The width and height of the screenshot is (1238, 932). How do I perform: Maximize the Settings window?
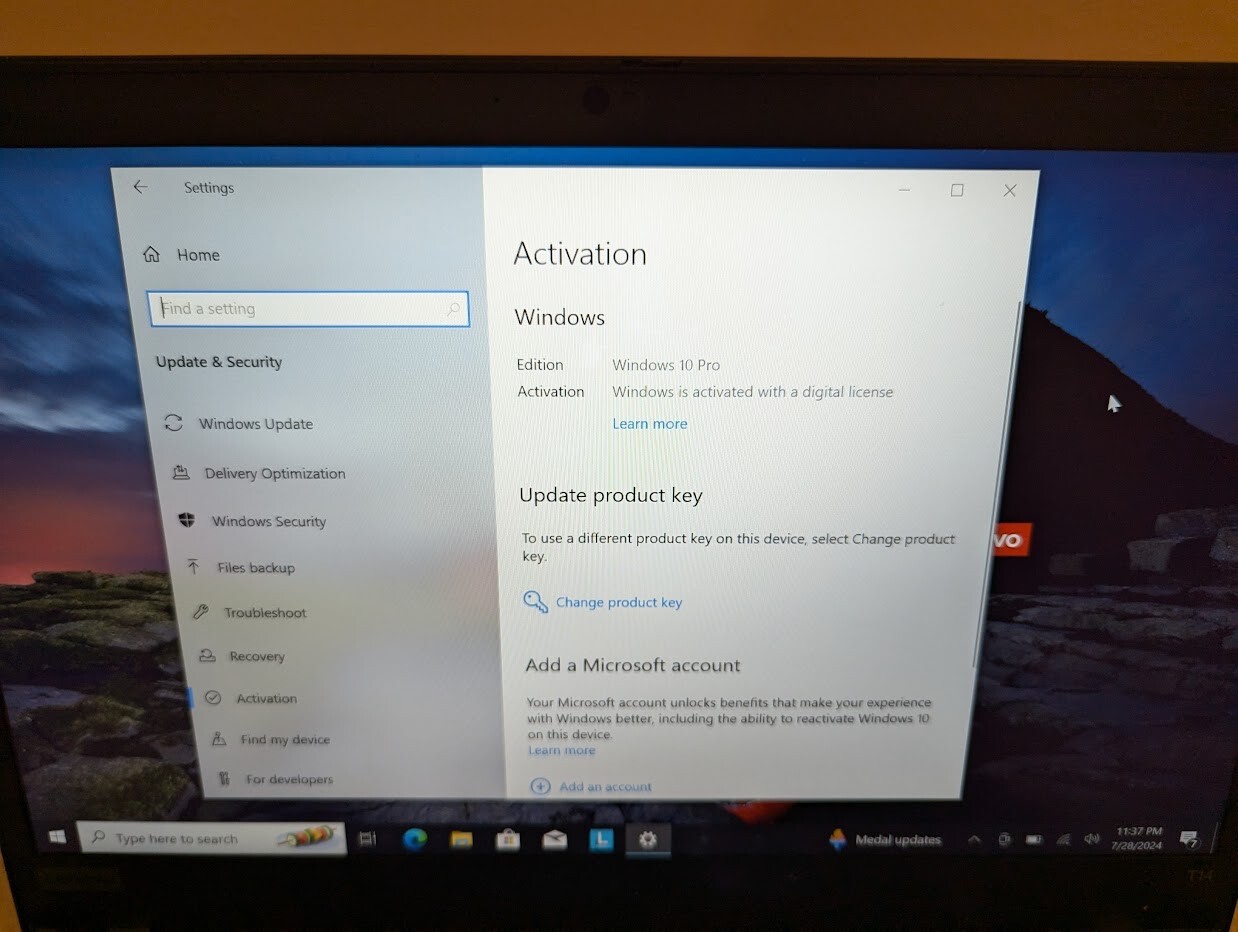tap(957, 190)
